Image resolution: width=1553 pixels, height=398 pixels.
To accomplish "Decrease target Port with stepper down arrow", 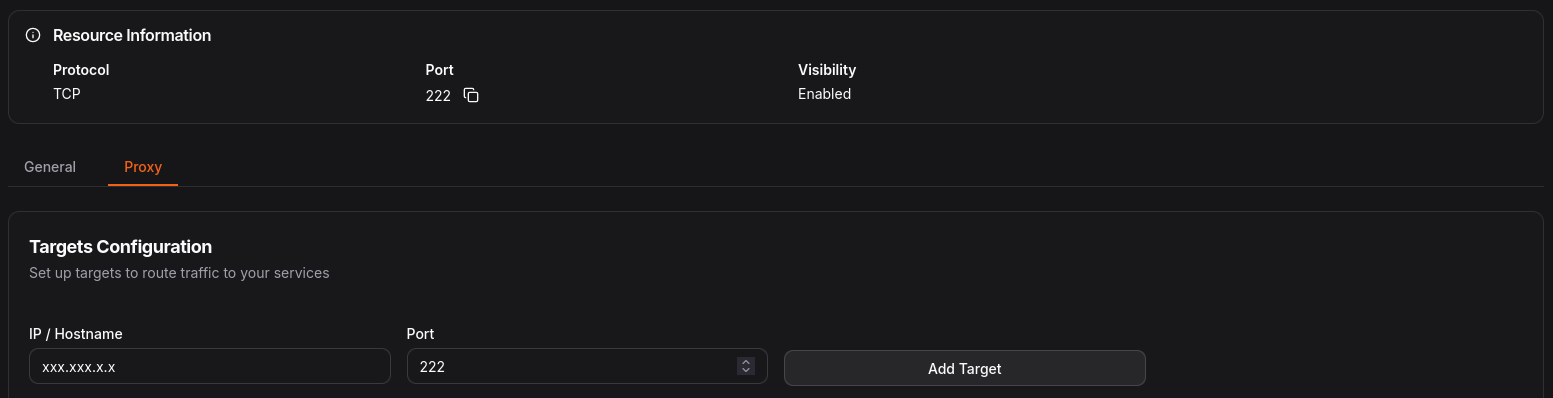I will click(x=745, y=371).
